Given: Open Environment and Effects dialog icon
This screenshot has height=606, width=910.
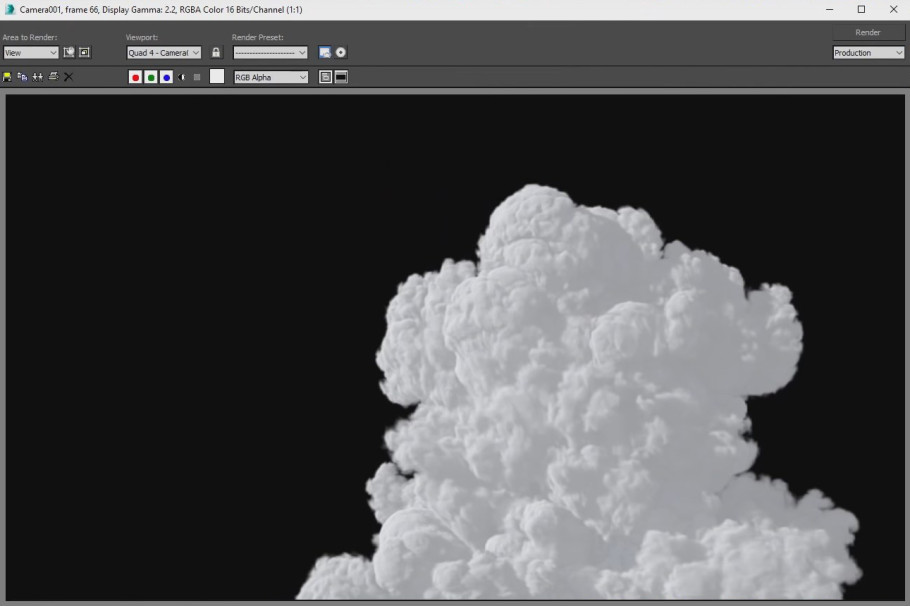Looking at the screenshot, I should [x=341, y=53].
